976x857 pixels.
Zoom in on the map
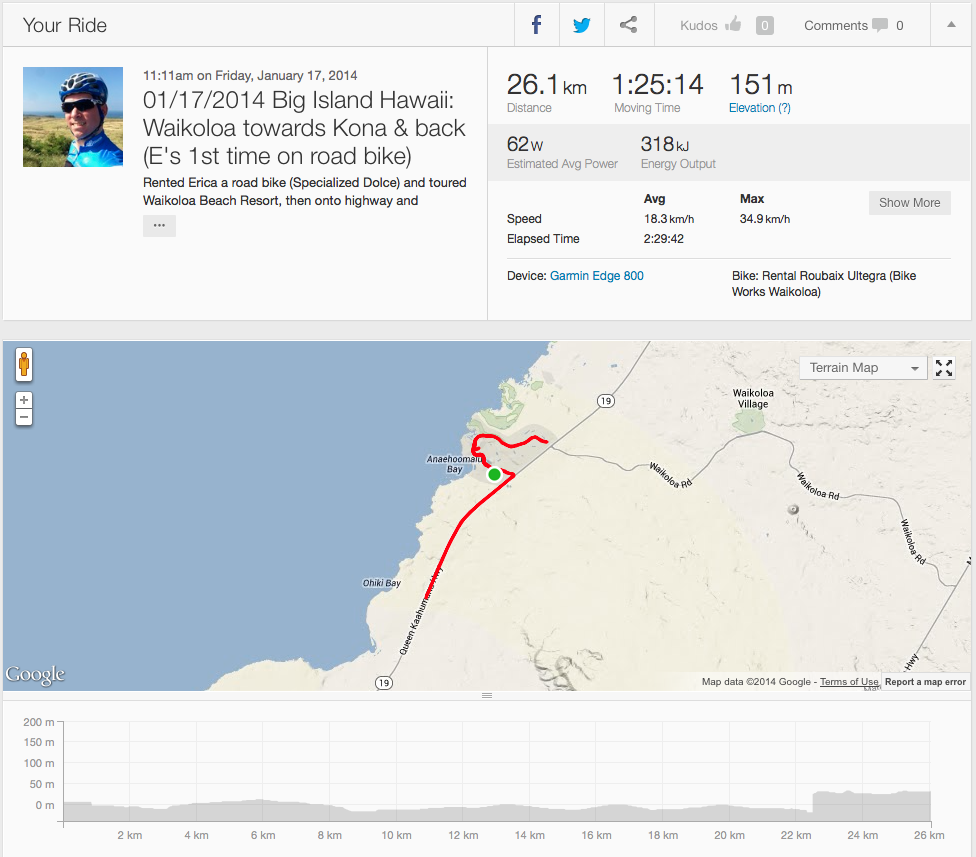click(24, 400)
